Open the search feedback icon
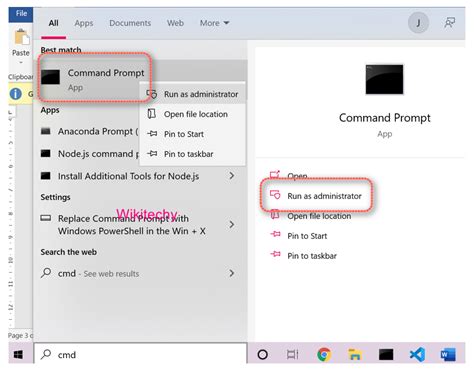Screen dimensions: 474x372 (x=449, y=23)
